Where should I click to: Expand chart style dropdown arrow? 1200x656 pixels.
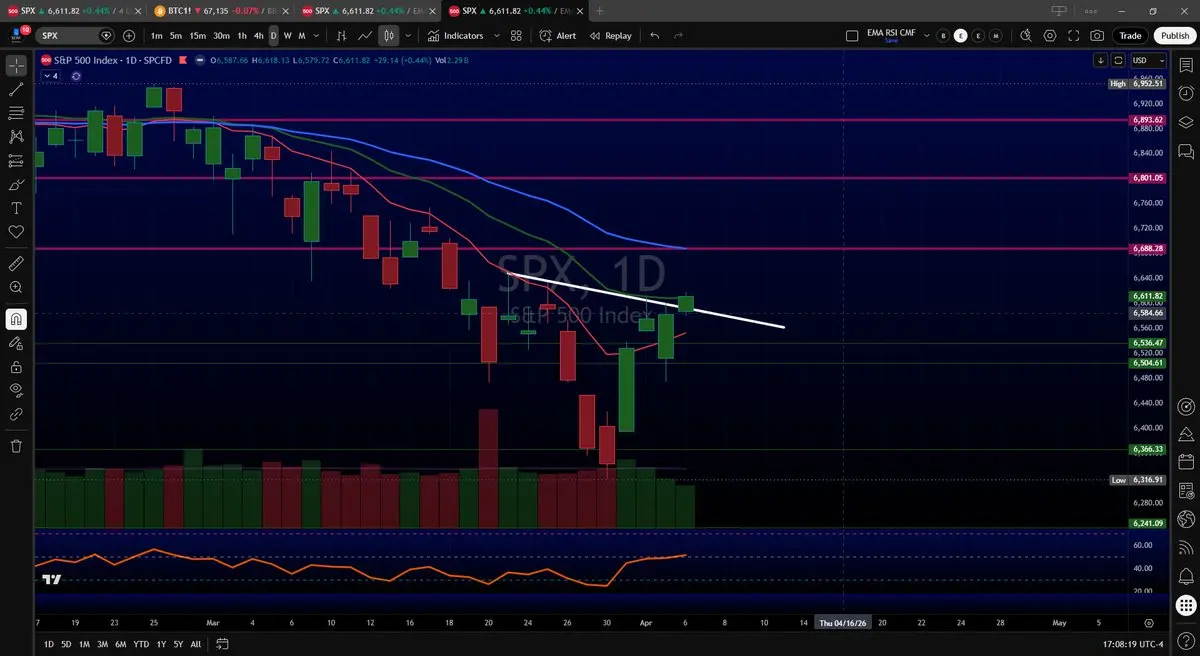407,36
